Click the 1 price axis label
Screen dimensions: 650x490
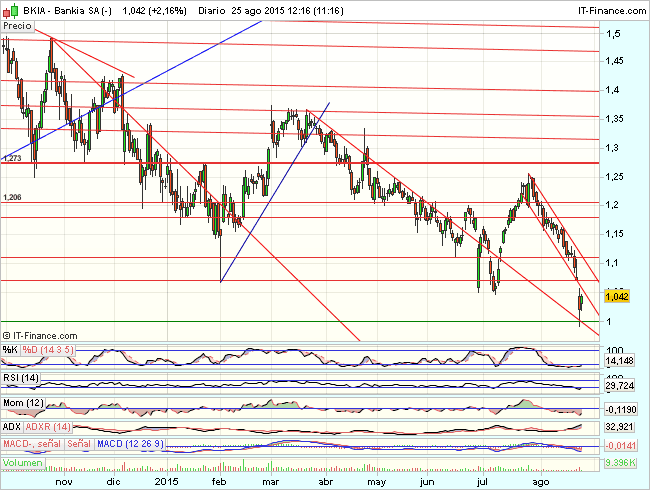click(x=609, y=321)
